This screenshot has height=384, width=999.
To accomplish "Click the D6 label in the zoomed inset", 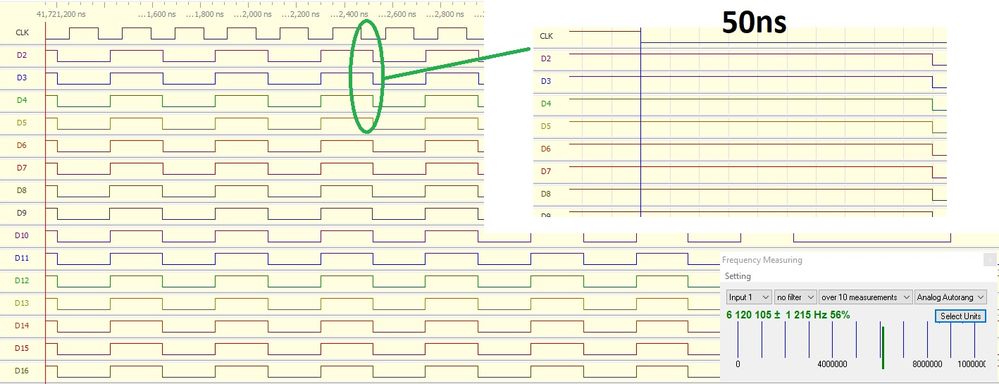I will click(546, 148).
